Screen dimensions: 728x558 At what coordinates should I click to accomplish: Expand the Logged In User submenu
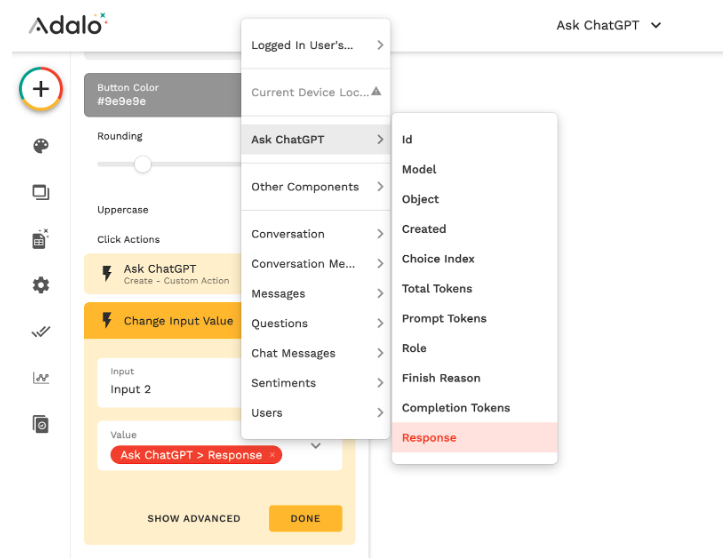[315, 45]
